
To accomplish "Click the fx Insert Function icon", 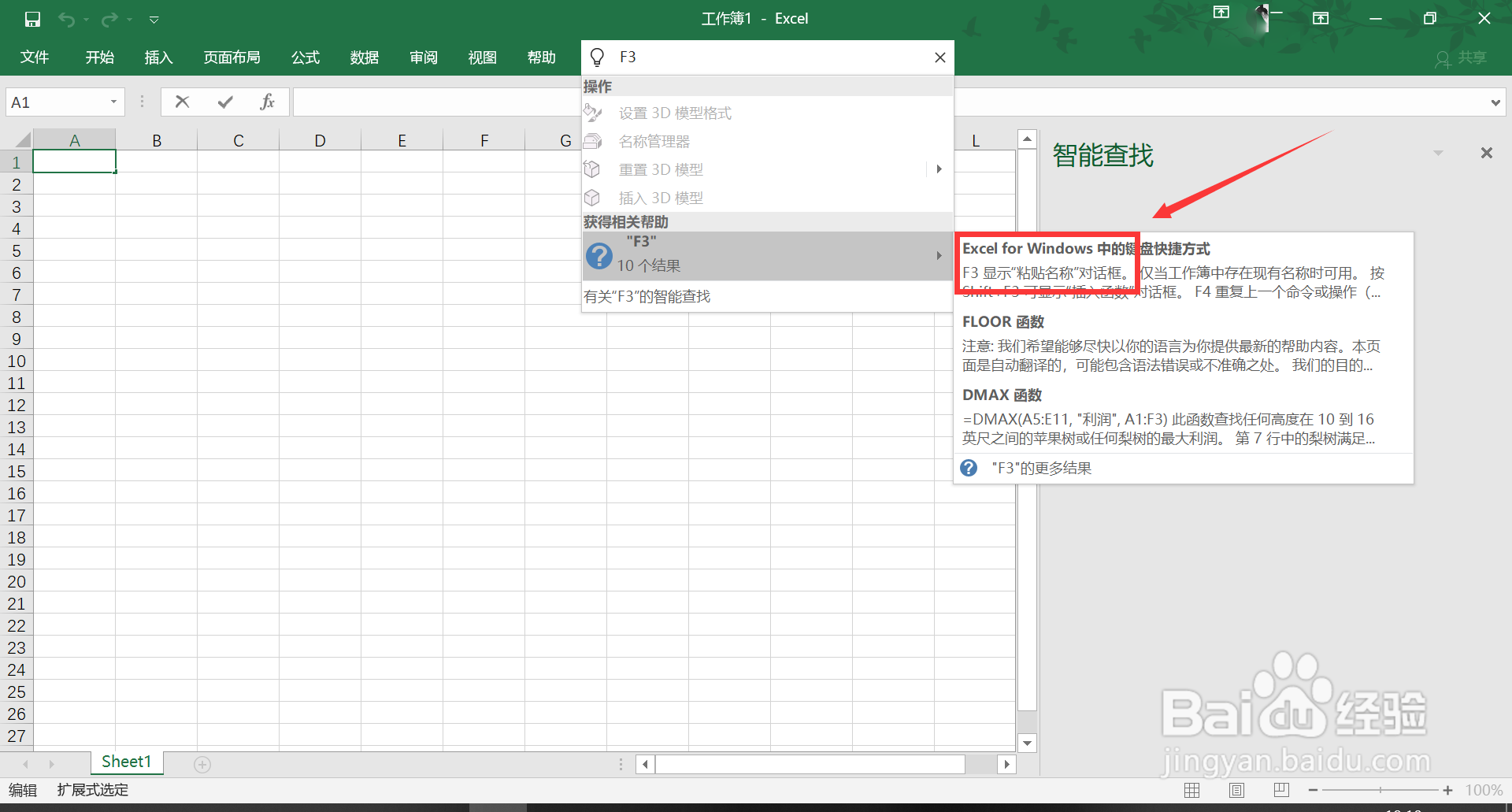I will [x=268, y=102].
